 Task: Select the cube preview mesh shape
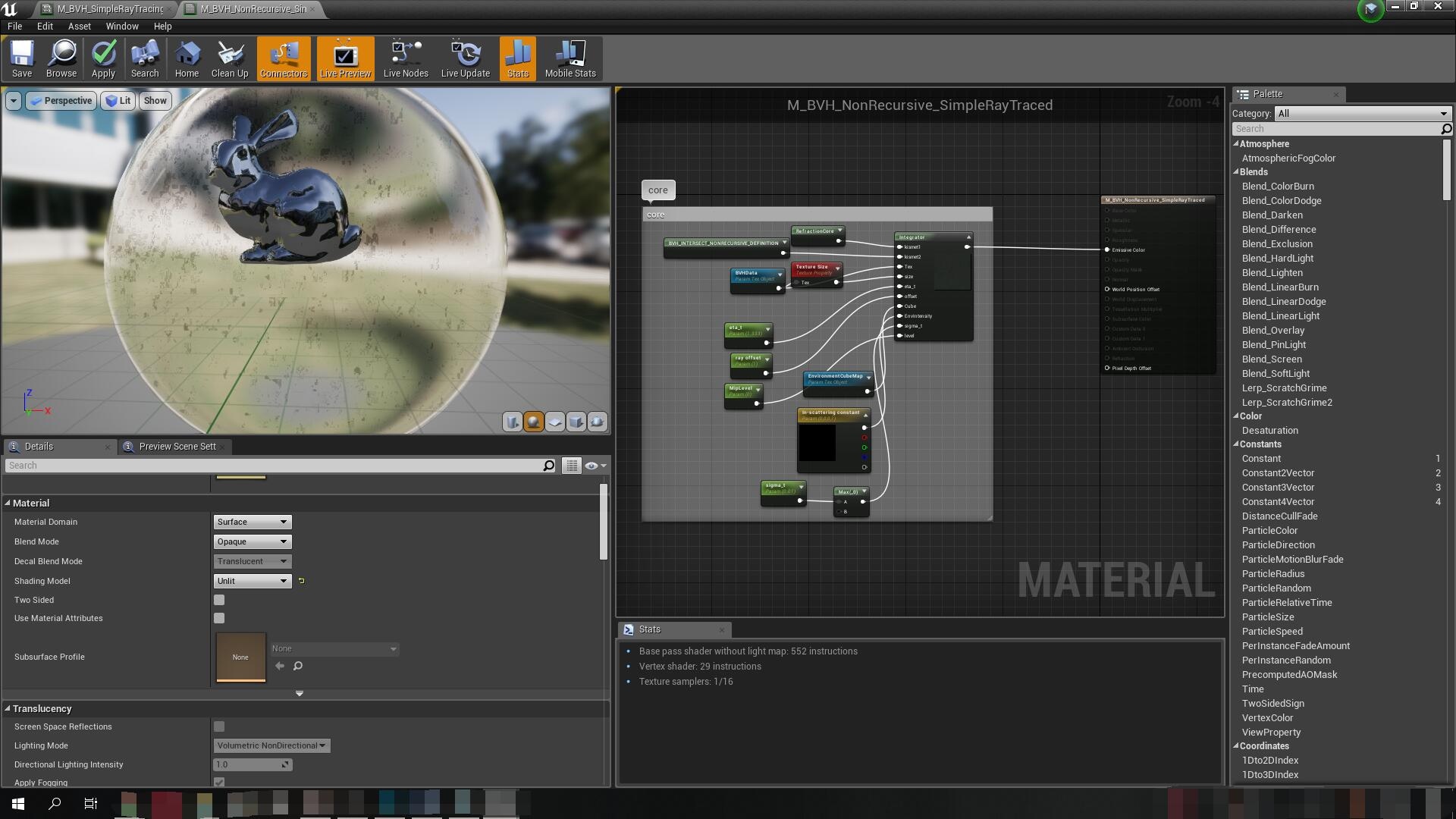coord(576,422)
